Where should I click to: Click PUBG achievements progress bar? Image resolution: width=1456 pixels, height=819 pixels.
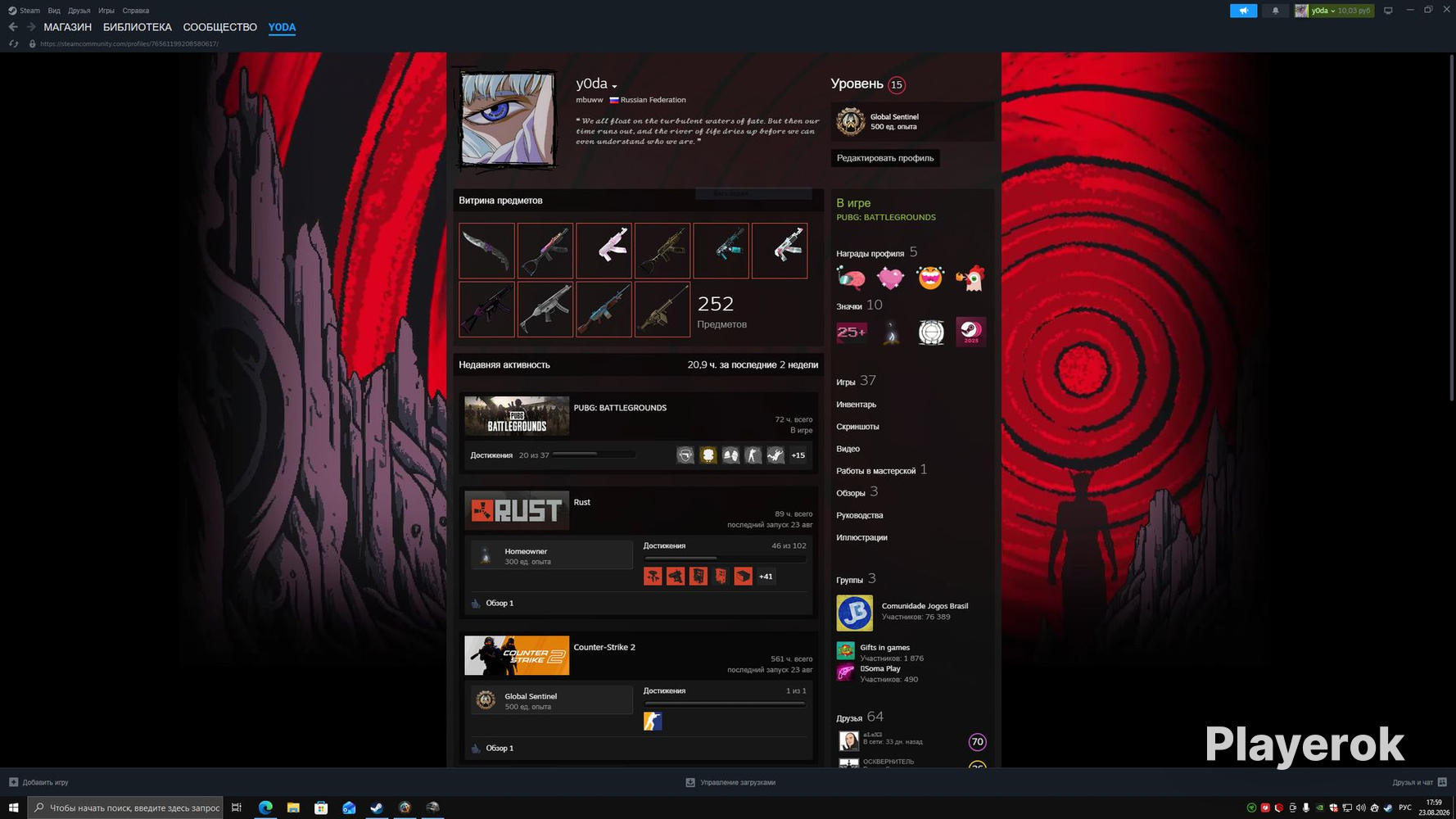pyautogui.click(x=595, y=455)
